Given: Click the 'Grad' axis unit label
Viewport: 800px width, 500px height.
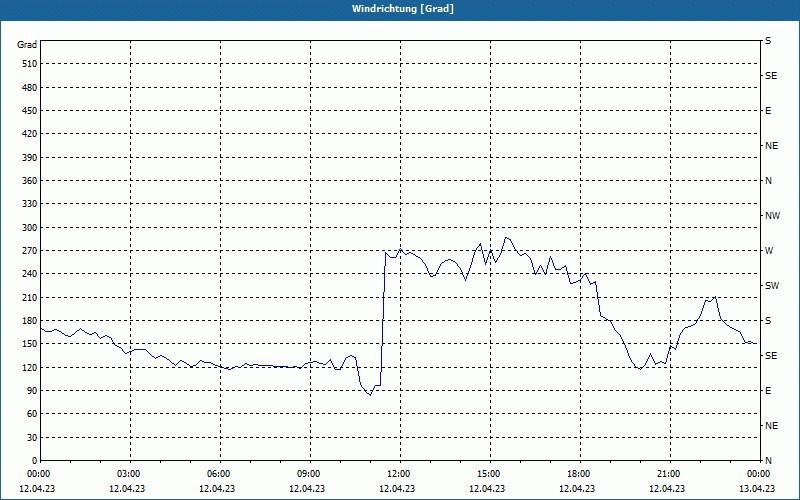Looking at the screenshot, I should coord(27,45).
